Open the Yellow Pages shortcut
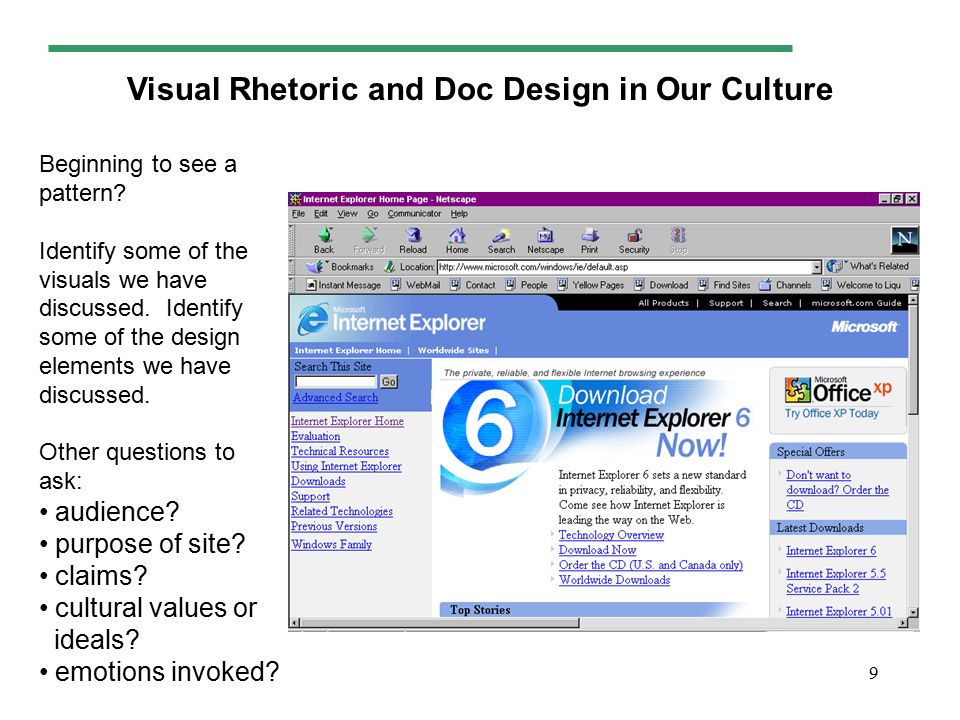 pos(591,285)
